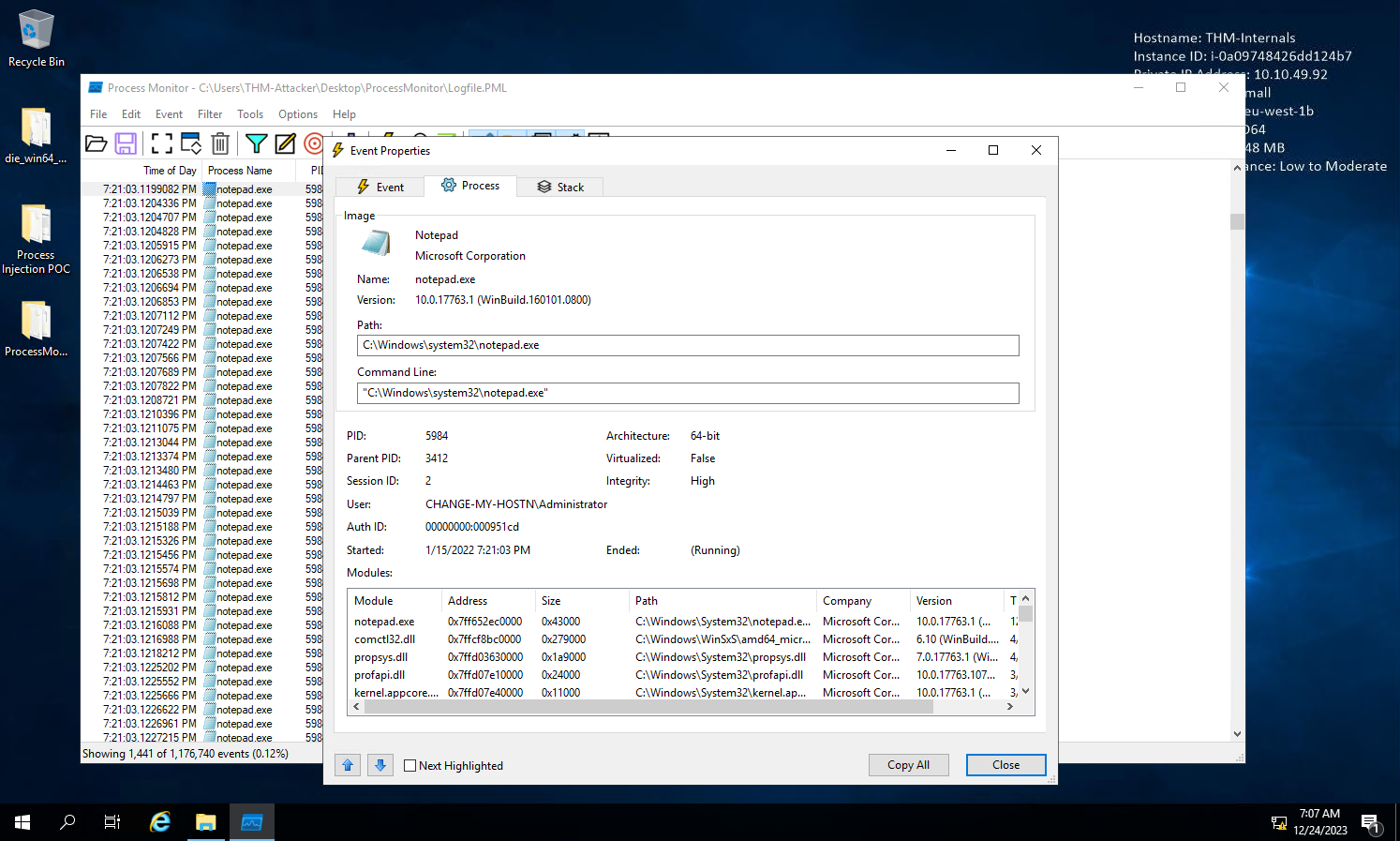This screenshot has height=841, width=1400.
Task: Click the Version column header
Action: point(957,601)
